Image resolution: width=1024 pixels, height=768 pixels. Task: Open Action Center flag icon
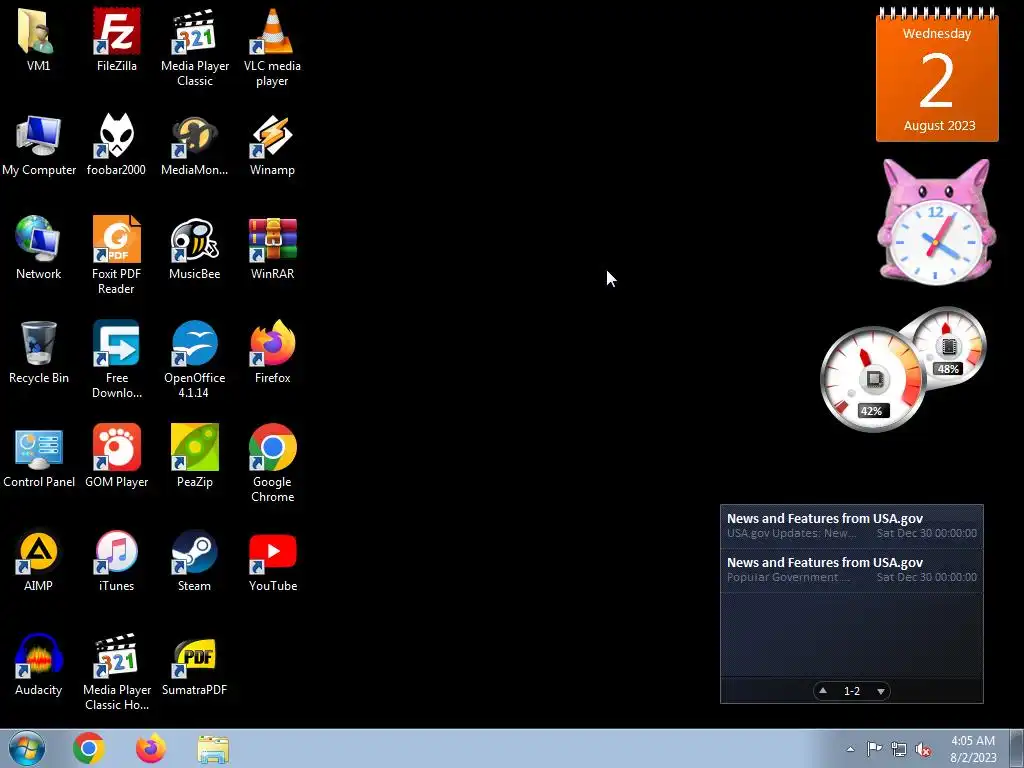(x=874, y=749)
